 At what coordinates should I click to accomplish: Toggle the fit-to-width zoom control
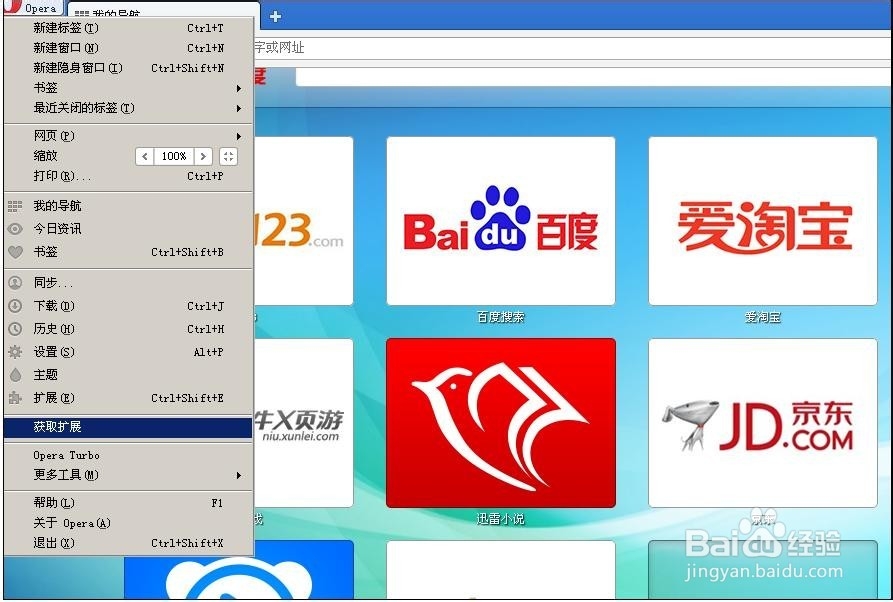pos(227,156)
